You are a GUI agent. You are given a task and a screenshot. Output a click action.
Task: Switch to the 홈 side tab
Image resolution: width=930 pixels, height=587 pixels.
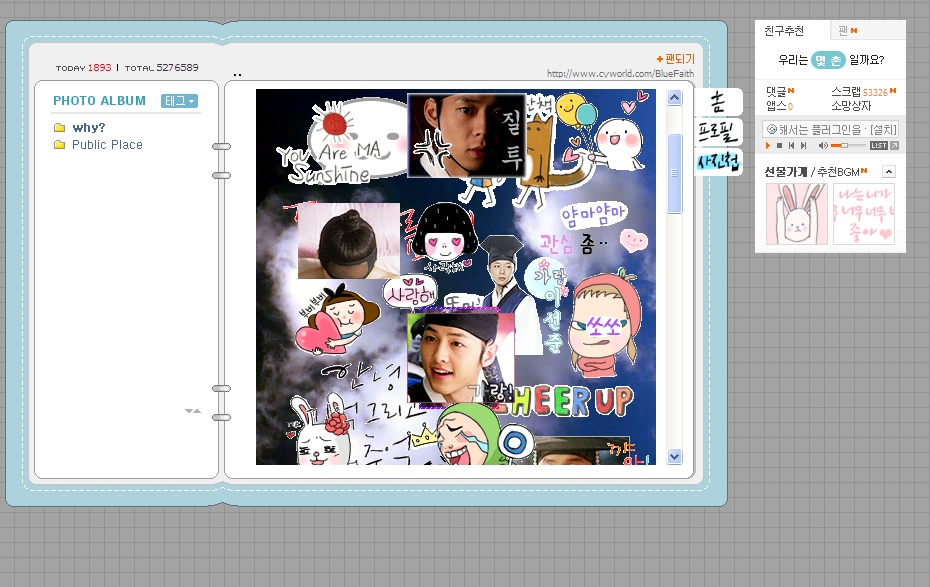[x=718, y=102]
